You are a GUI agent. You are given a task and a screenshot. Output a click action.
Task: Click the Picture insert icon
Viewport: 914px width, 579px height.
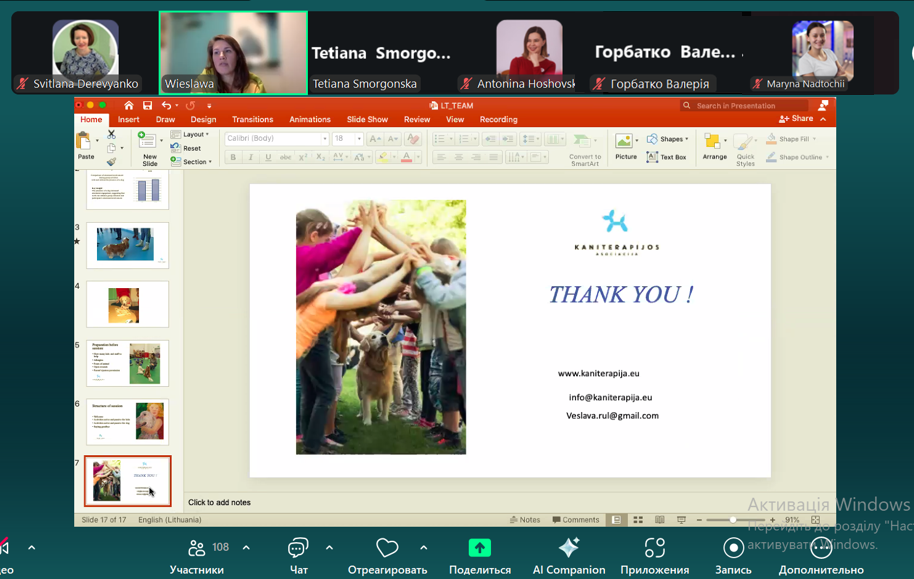pos(625,142)
